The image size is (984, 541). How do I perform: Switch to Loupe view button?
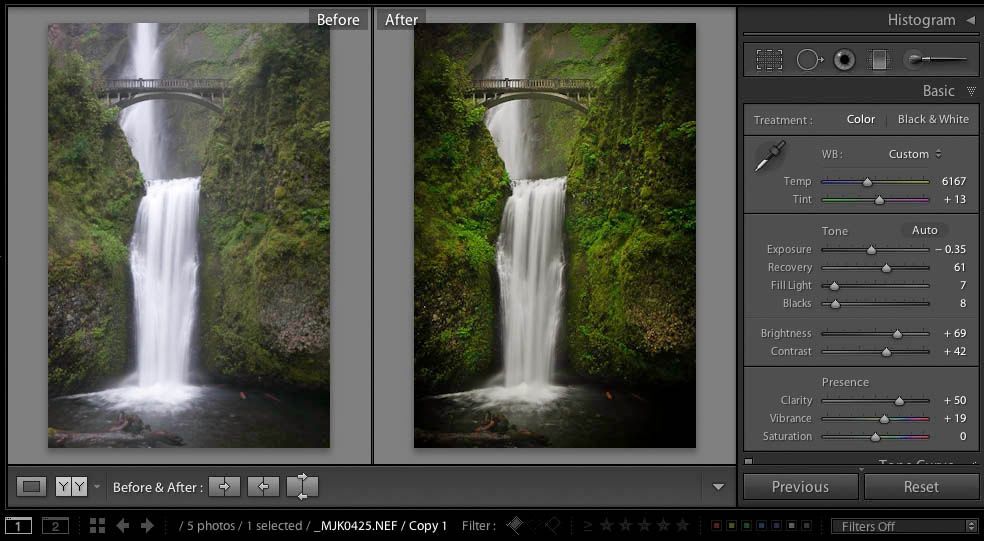pos(31,486)
